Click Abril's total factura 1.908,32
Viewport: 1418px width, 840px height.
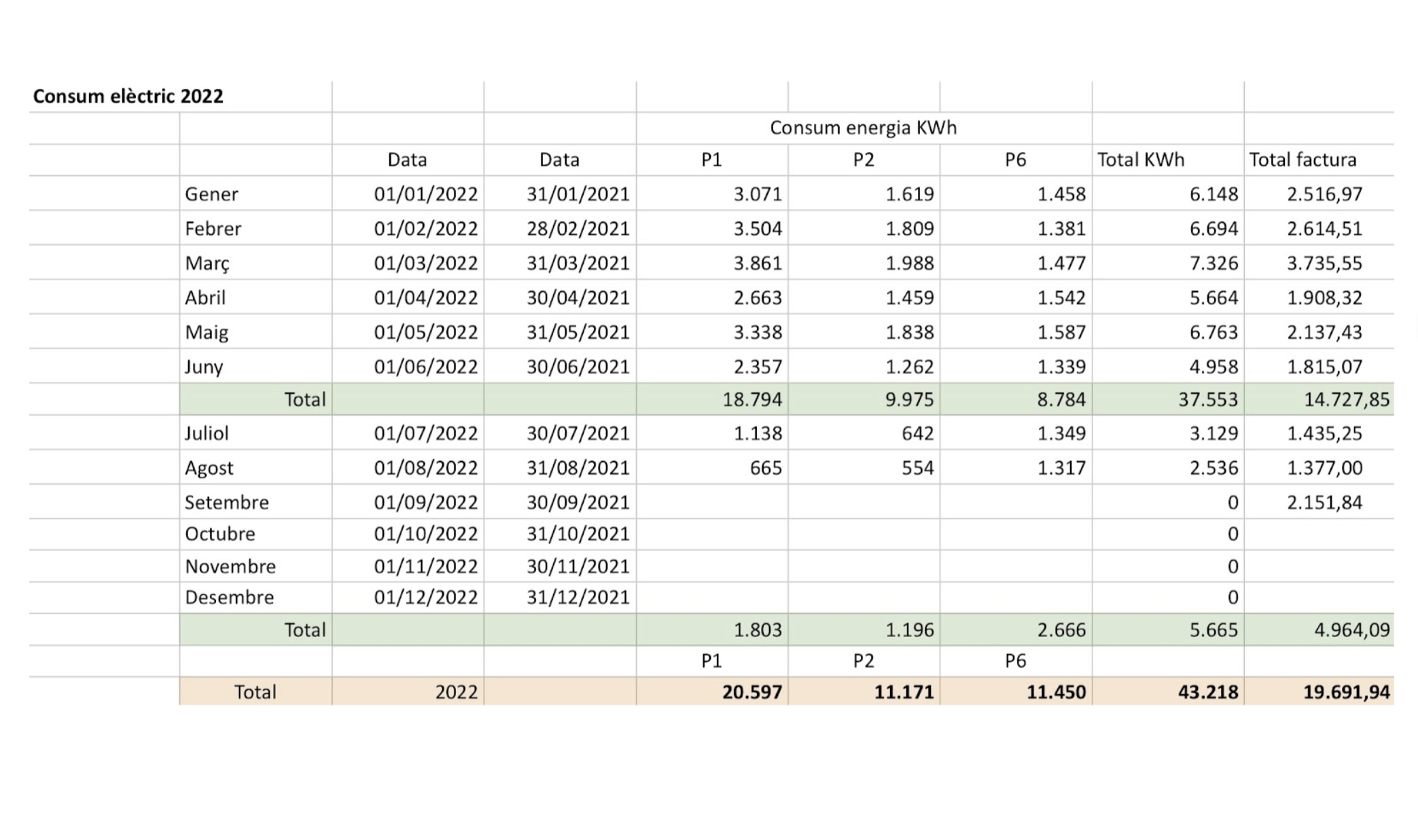pyautogui.click(x=1324, y=298)
